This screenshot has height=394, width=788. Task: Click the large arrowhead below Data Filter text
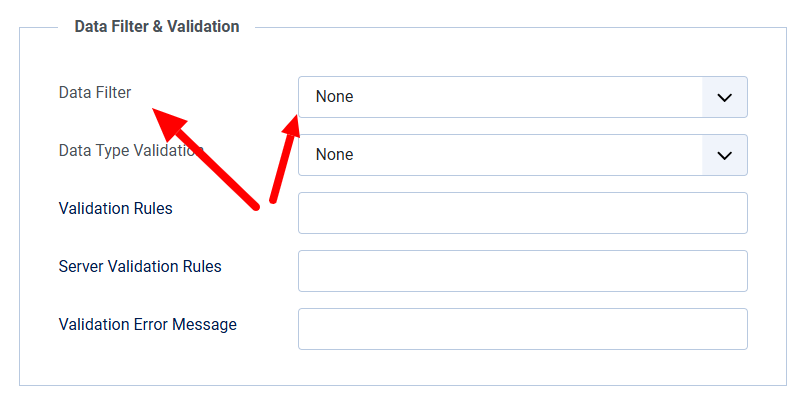click(x=168, y=123)
